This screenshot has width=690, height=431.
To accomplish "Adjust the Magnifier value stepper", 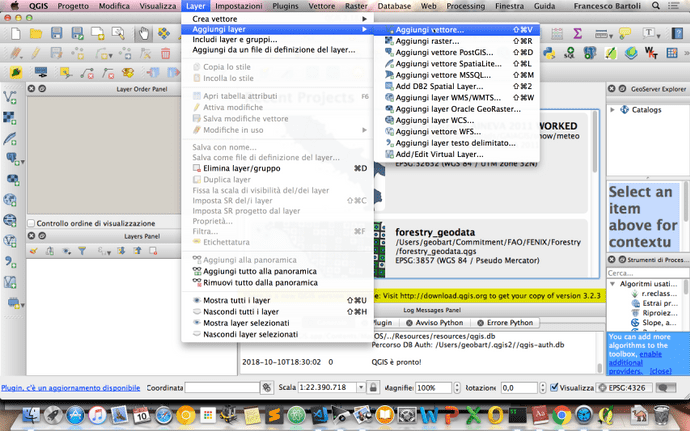I will pos(457,388).
